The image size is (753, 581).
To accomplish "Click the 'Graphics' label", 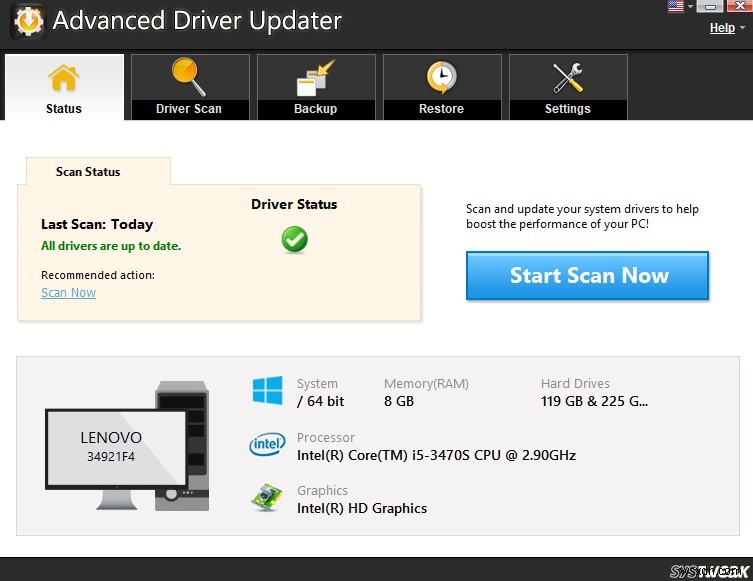I will coord(322,490).
